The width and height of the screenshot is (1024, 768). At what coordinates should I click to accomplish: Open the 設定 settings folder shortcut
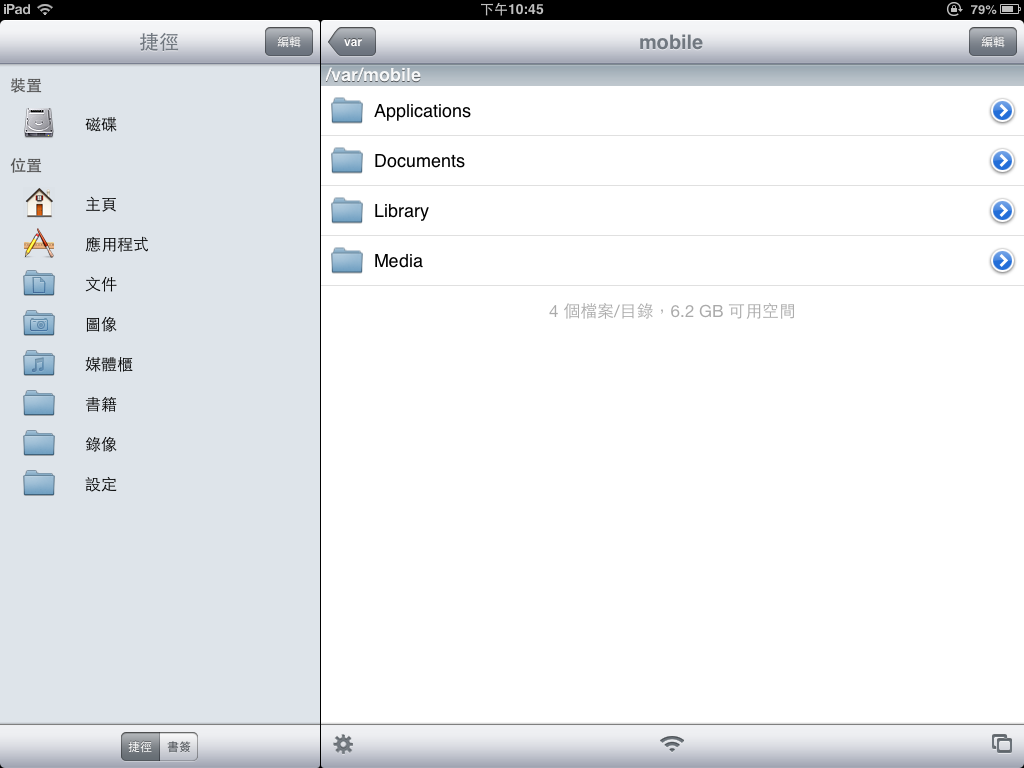tap(39, 484)
